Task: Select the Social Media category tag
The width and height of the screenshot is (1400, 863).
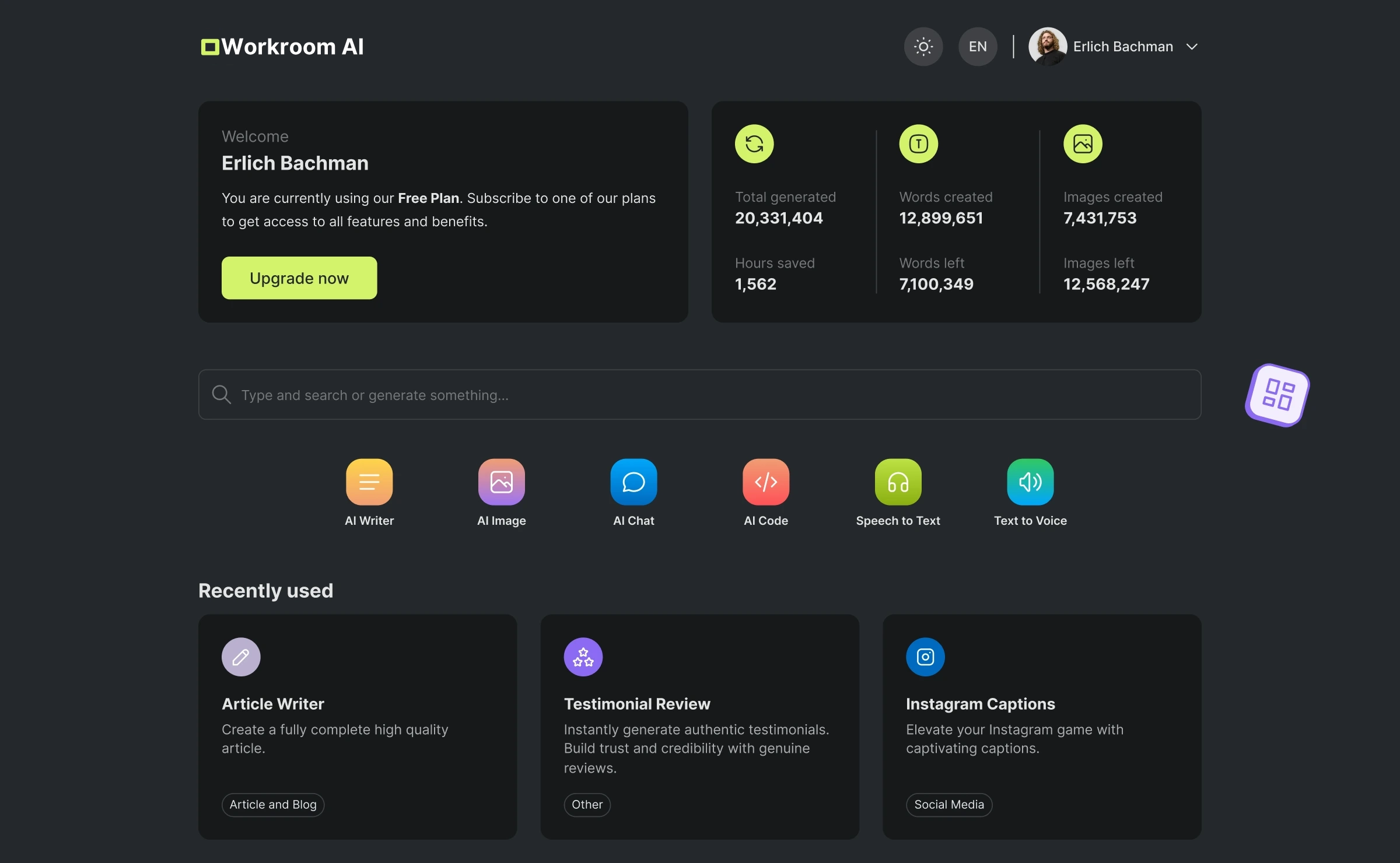Action: click(948, 804)
